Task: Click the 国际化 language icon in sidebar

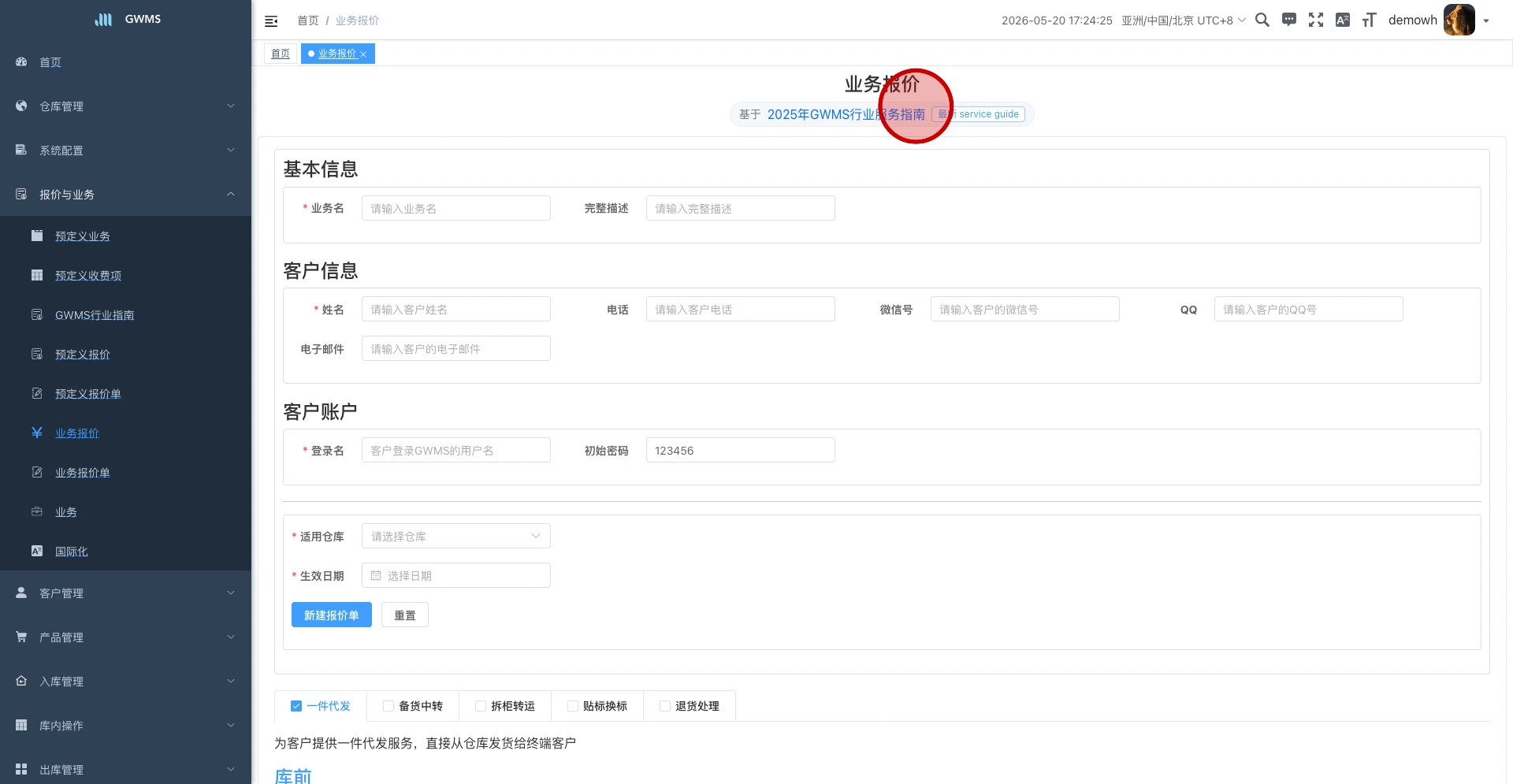Action: [37, 551]
